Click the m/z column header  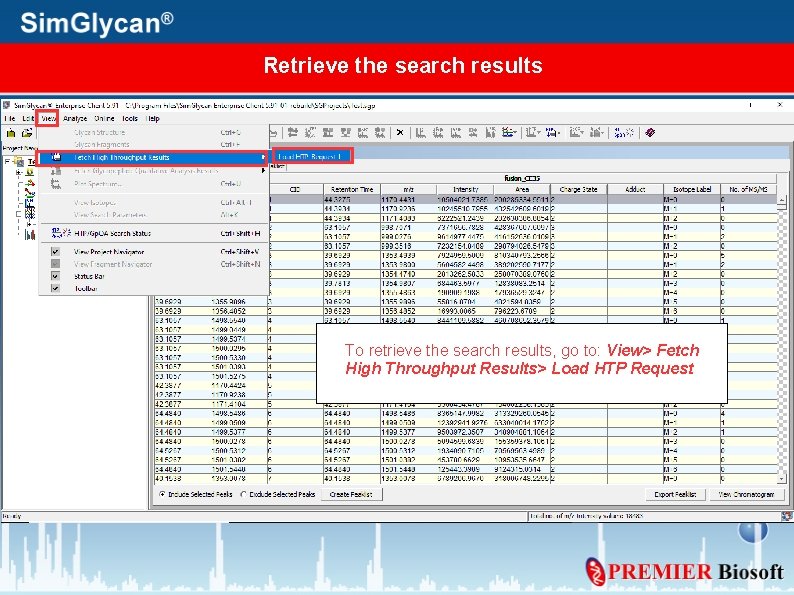[408, 189]
